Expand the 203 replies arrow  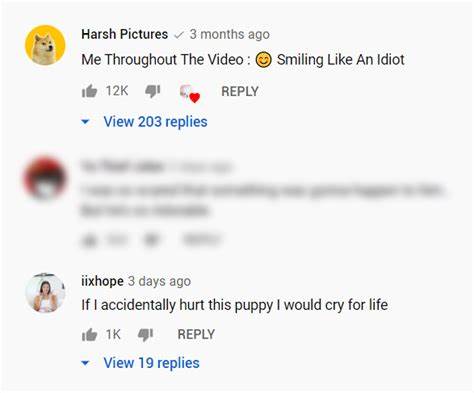pos(85,122)
